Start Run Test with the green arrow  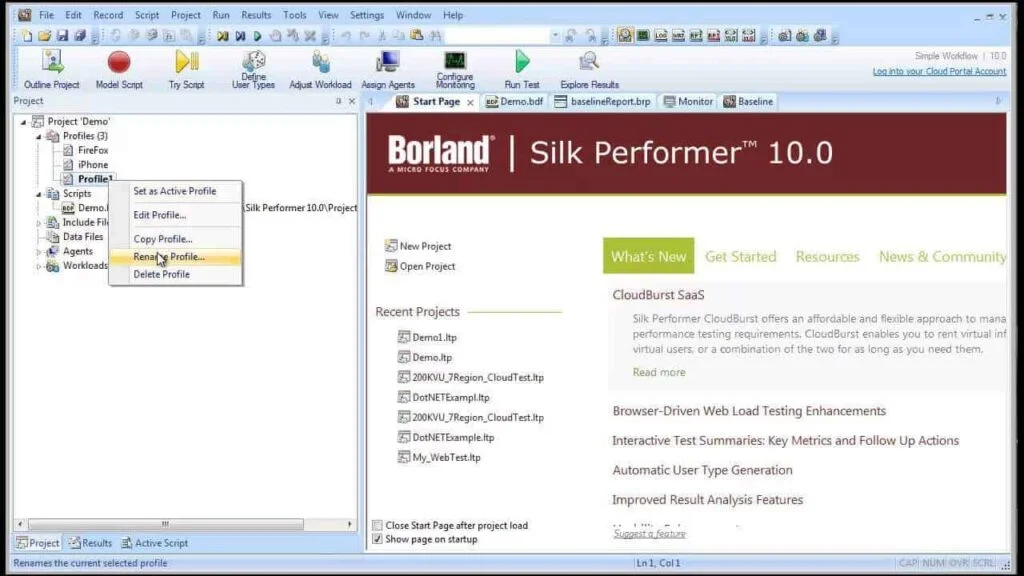pyautogui.click(x=522, y=70)
